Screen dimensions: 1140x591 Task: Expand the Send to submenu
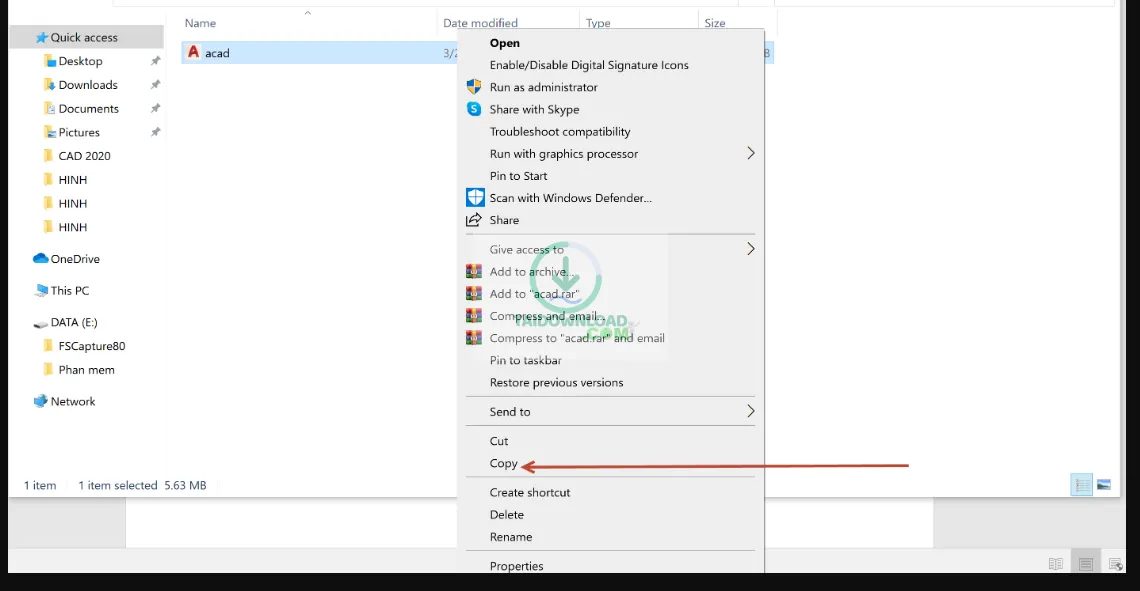tap(510, 411)
